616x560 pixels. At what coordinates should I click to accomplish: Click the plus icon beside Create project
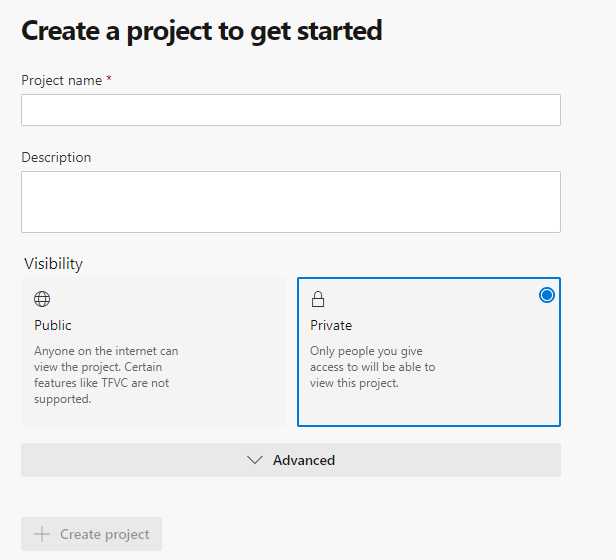pos(42,534)
